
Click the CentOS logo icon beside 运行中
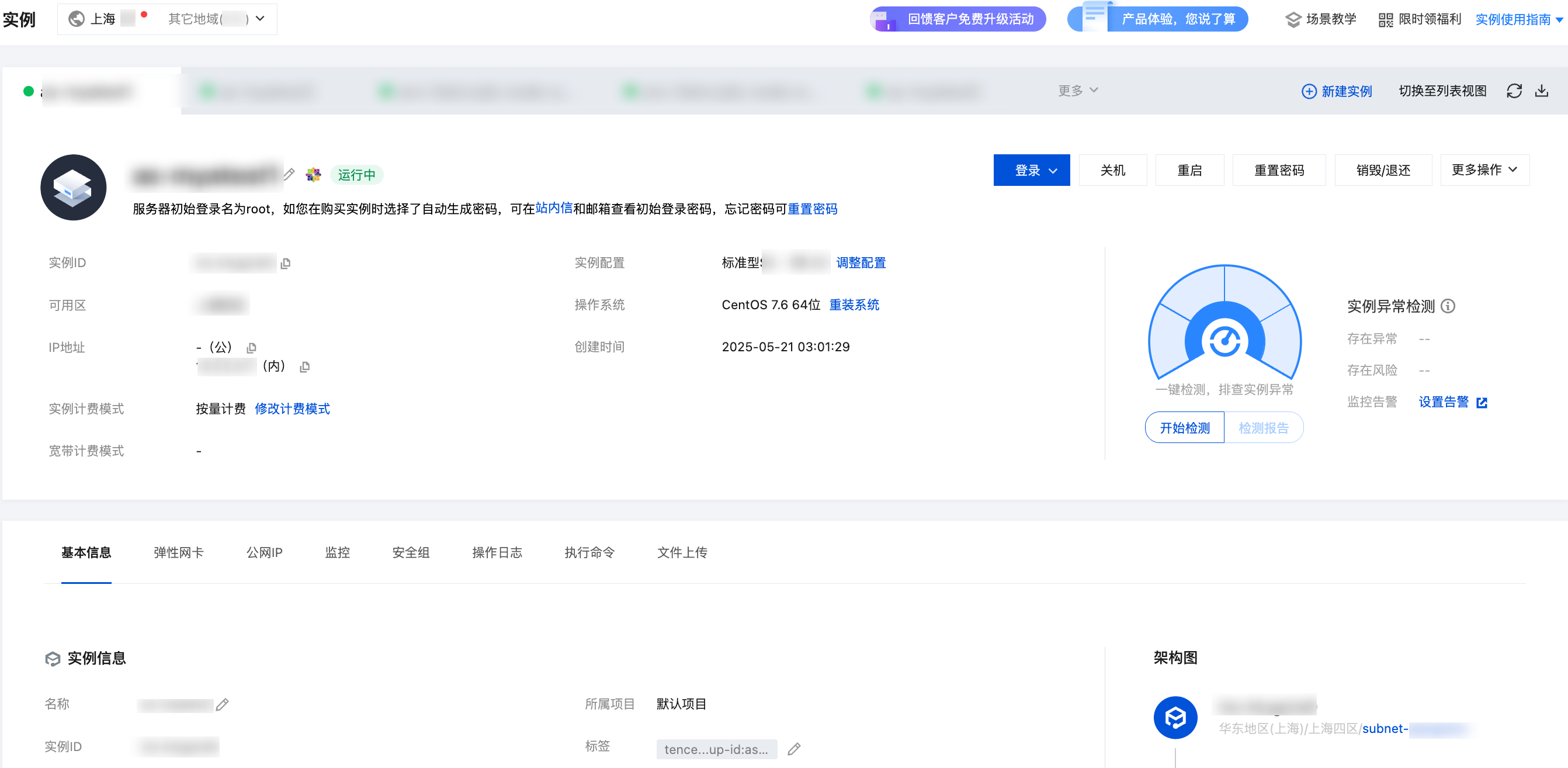click(x=314, y=175)
